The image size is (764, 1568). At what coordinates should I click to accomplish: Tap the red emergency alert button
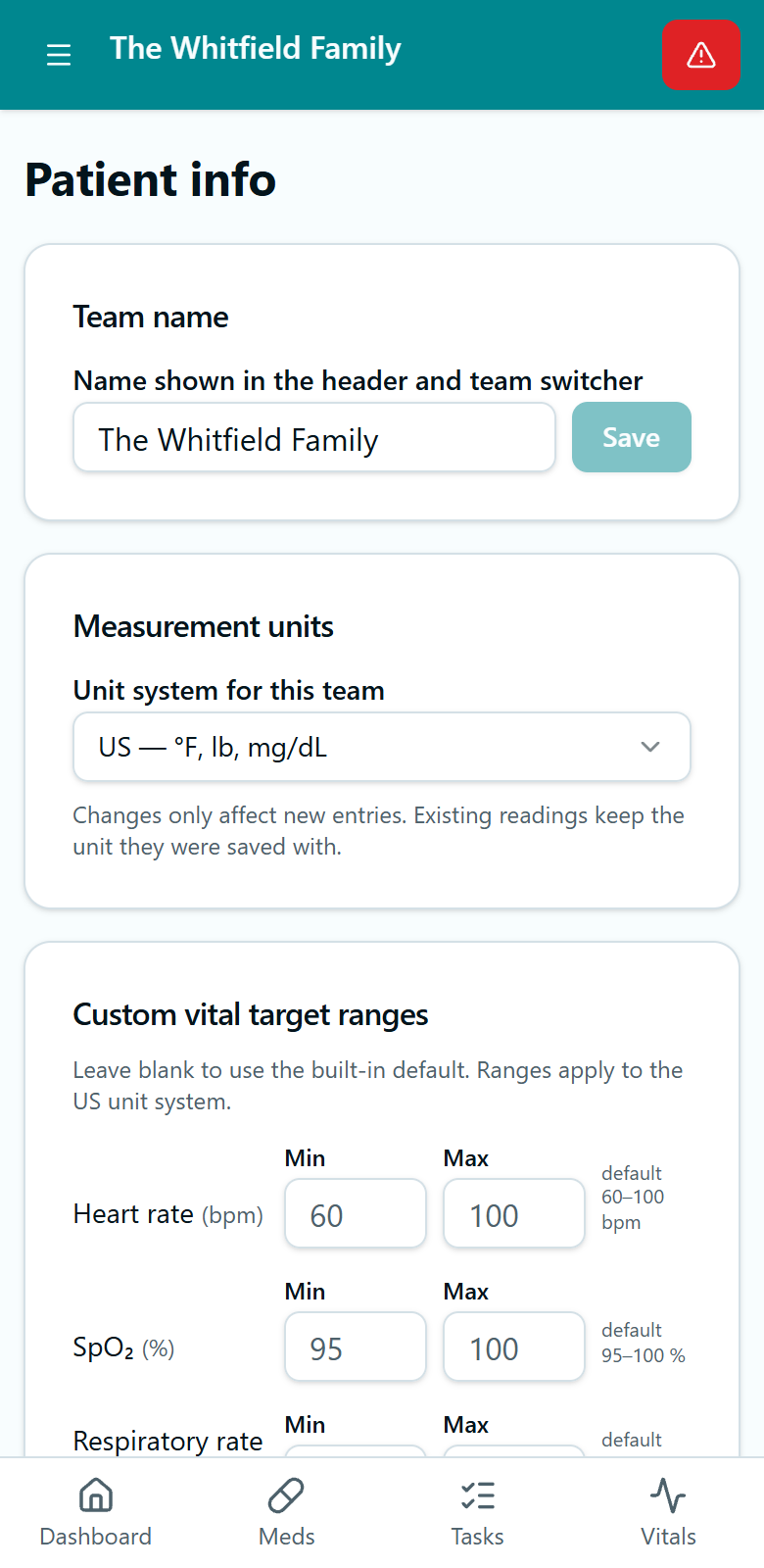(x=701, y=55)
